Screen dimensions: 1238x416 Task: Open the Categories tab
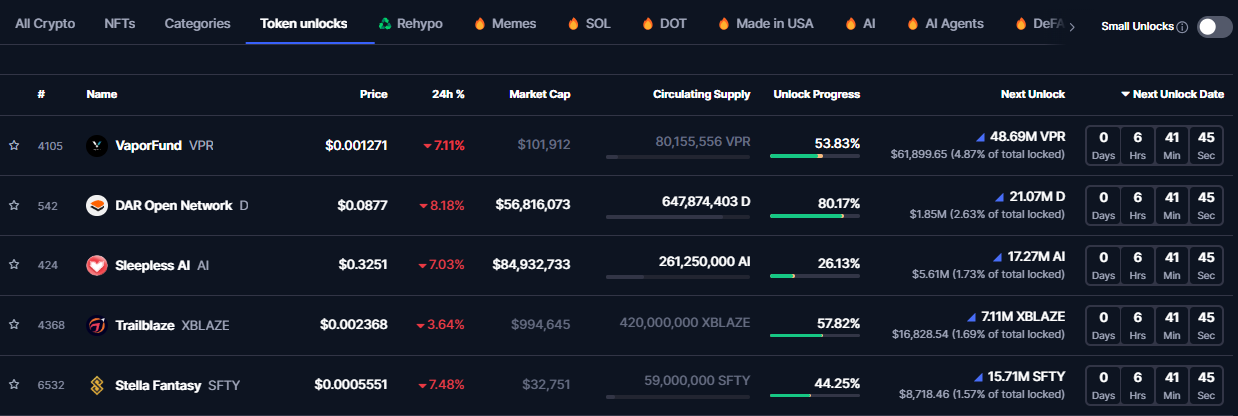point(197,23)
